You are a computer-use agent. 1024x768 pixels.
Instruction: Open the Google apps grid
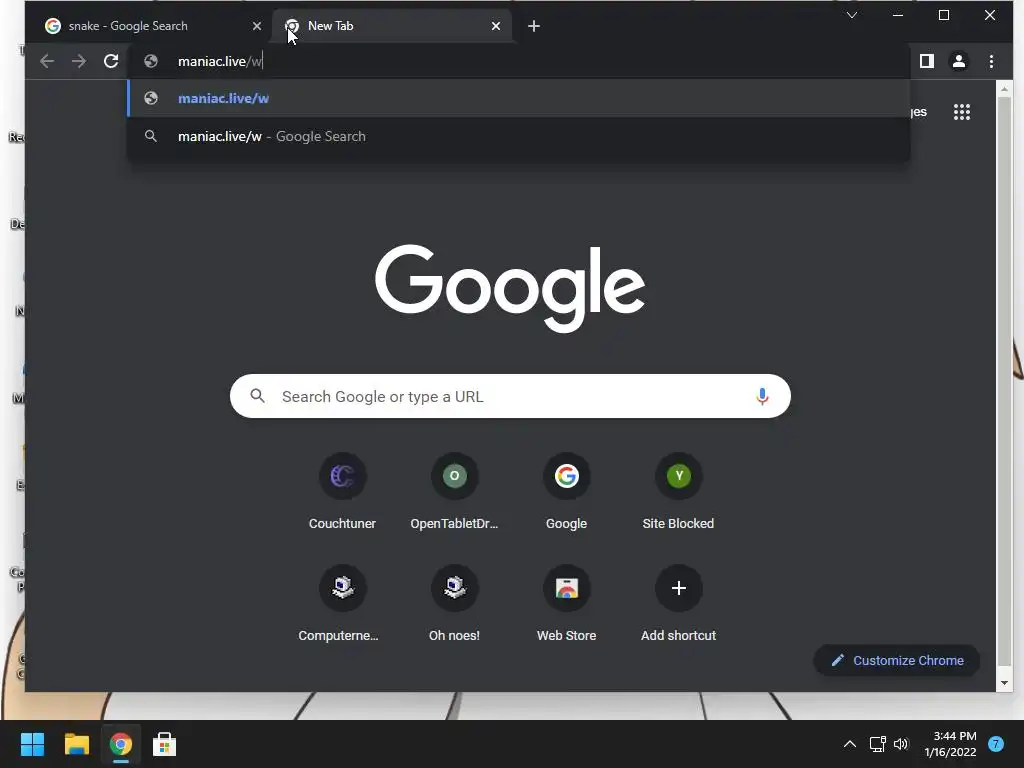[x=961, y=112]
